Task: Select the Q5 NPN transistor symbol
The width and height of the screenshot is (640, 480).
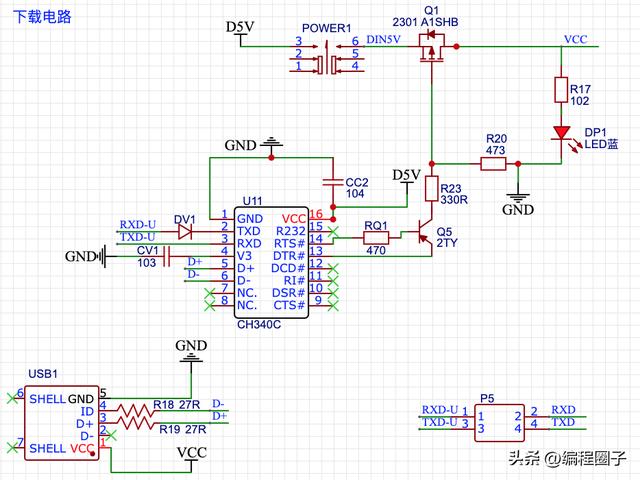Action: (x=424, y=234)
